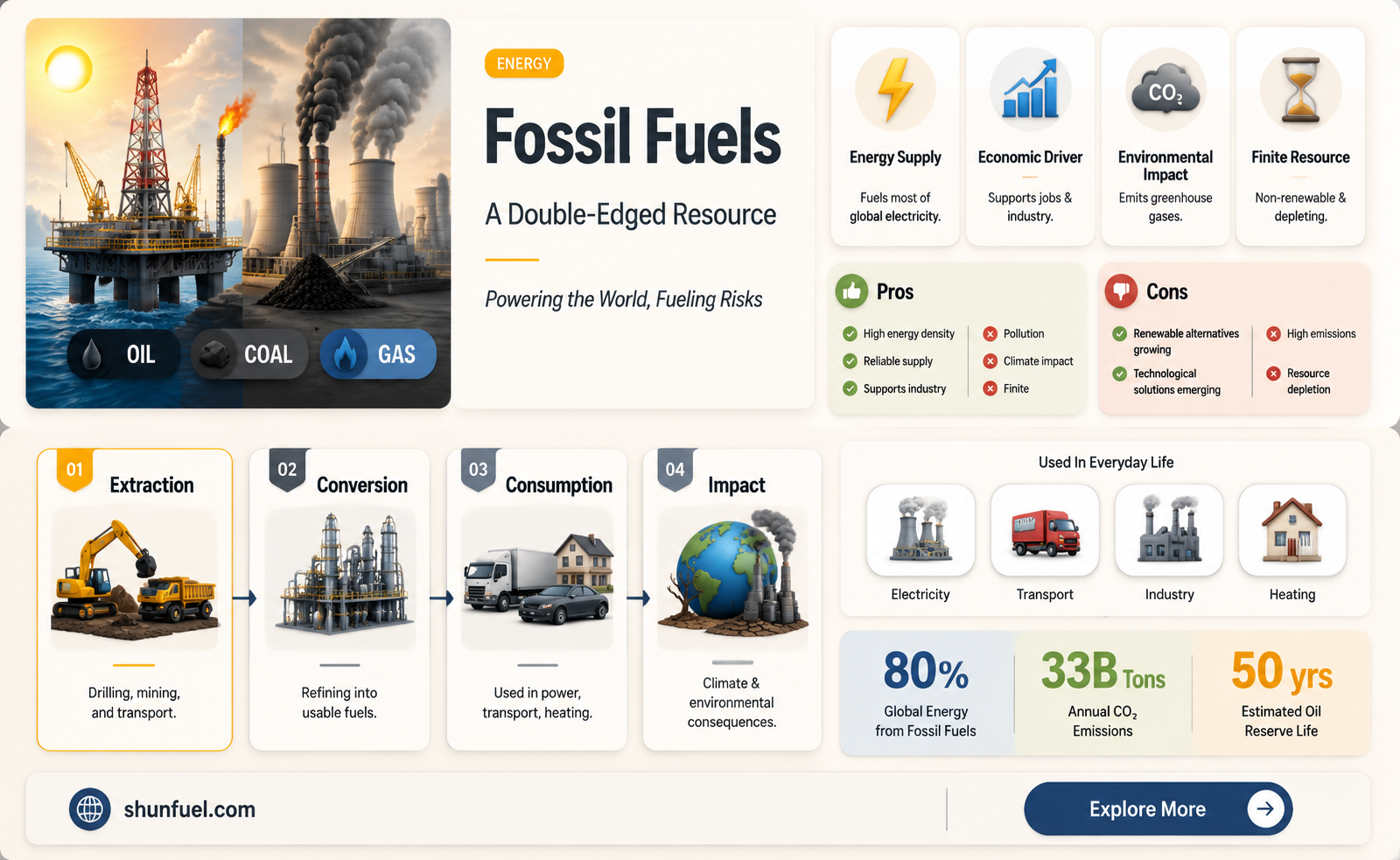The image size is (1400, 860).
Task: Click the 'A Double-Edged Resource' subtitle
Action: (631, 214)
